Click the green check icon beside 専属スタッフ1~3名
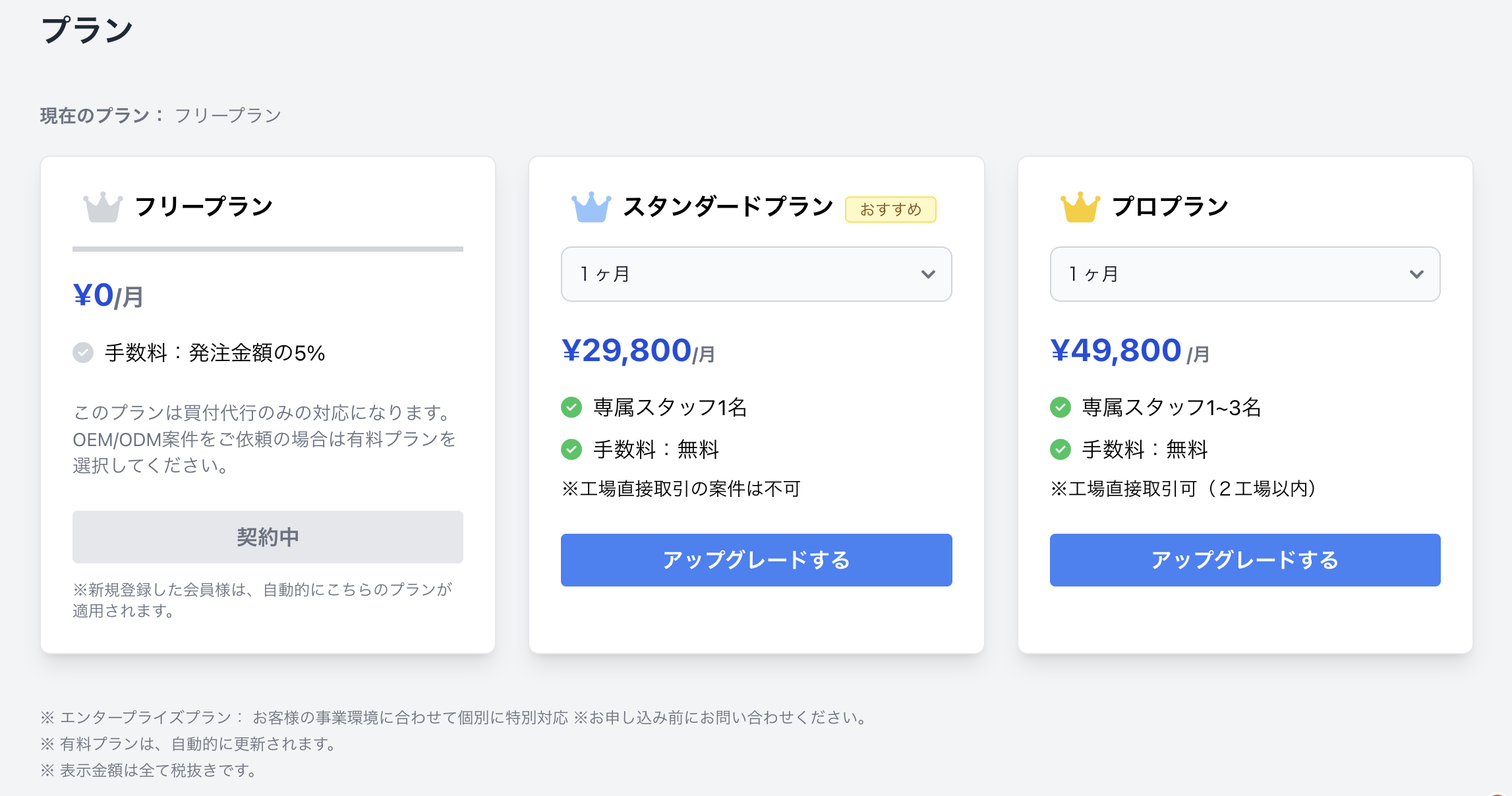Screen dimensions: 1512x796 pyautogui.click(x=1061, y=407)
